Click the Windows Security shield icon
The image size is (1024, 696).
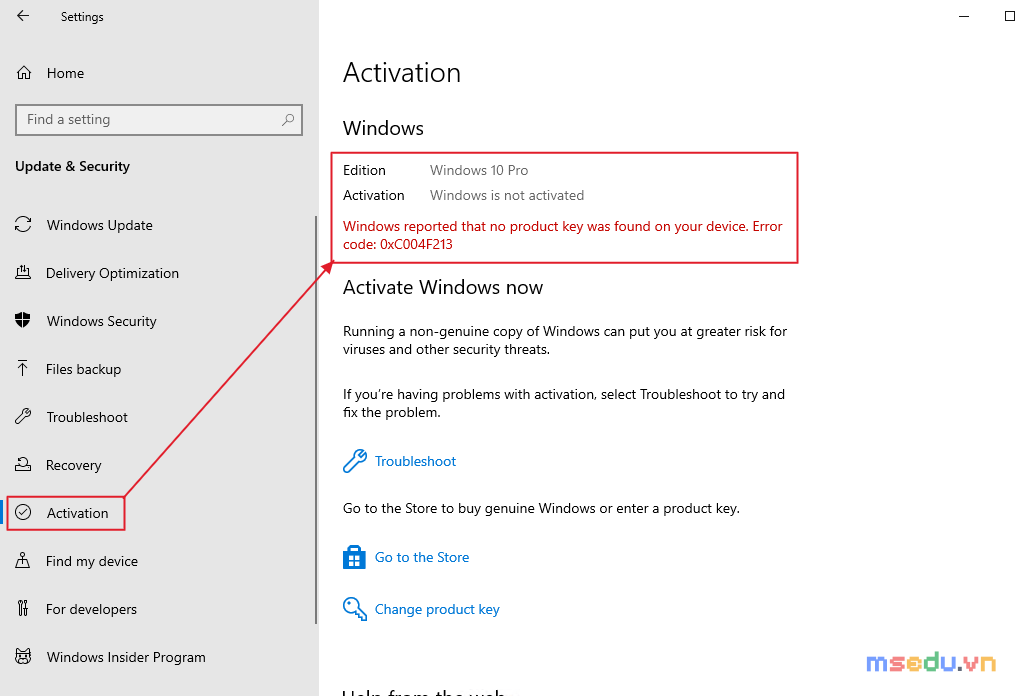[x=23, y=320]
